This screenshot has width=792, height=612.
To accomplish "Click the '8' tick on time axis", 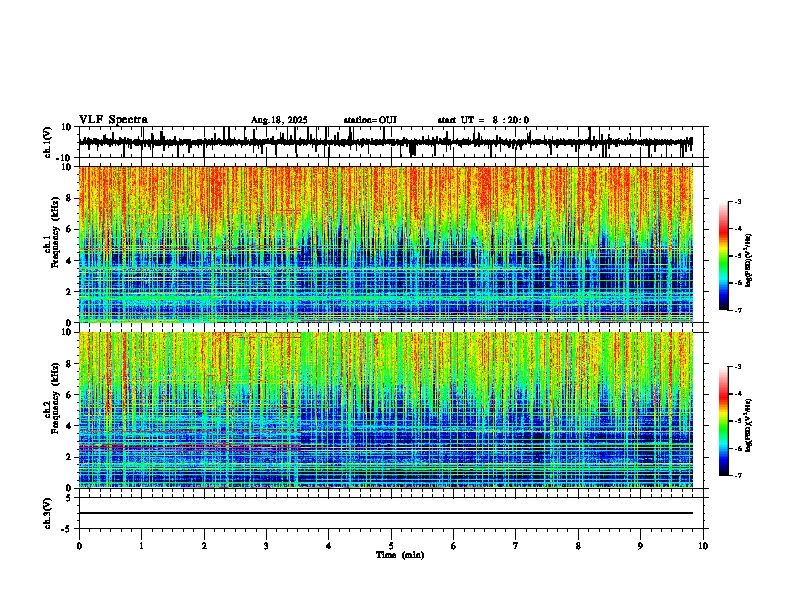I will [x=578, y=546].
